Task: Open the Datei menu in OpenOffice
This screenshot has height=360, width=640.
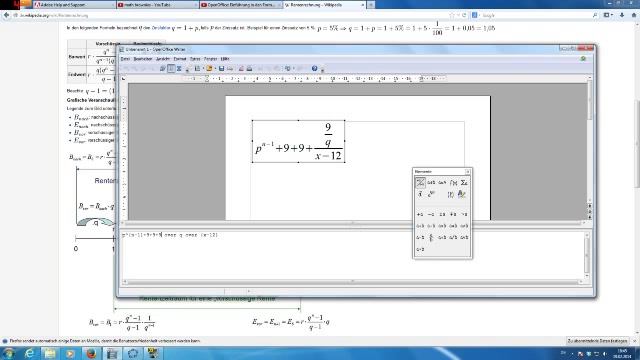Action: pos(125,59)
